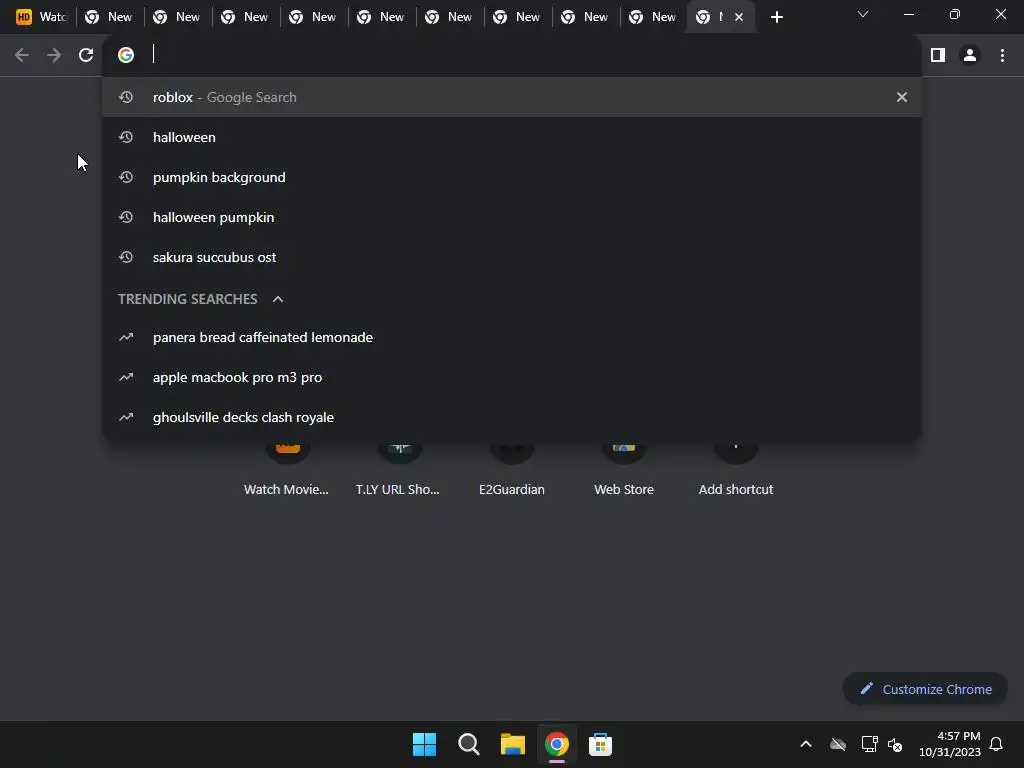Remove the roblox suggestion with the X
This screenshot has height=768, width=1024.
click(x=902, y=97)
